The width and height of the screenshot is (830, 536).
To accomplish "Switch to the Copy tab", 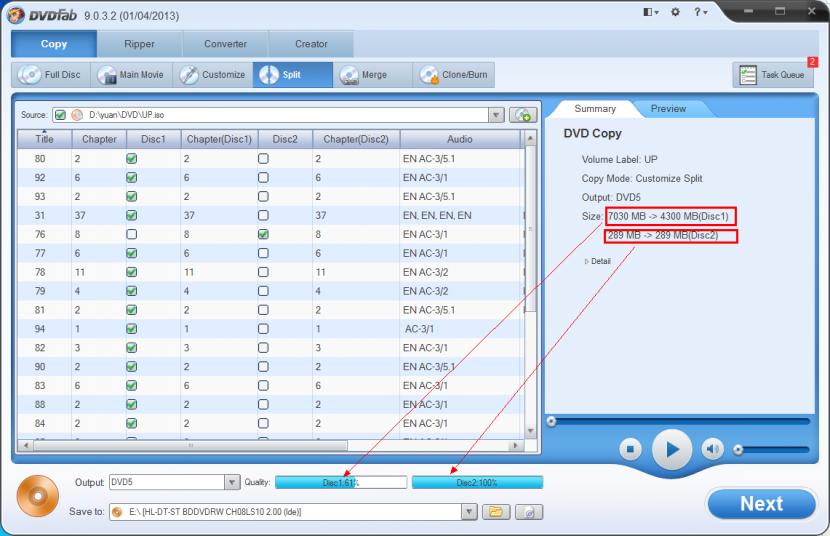I will [54, 44].
